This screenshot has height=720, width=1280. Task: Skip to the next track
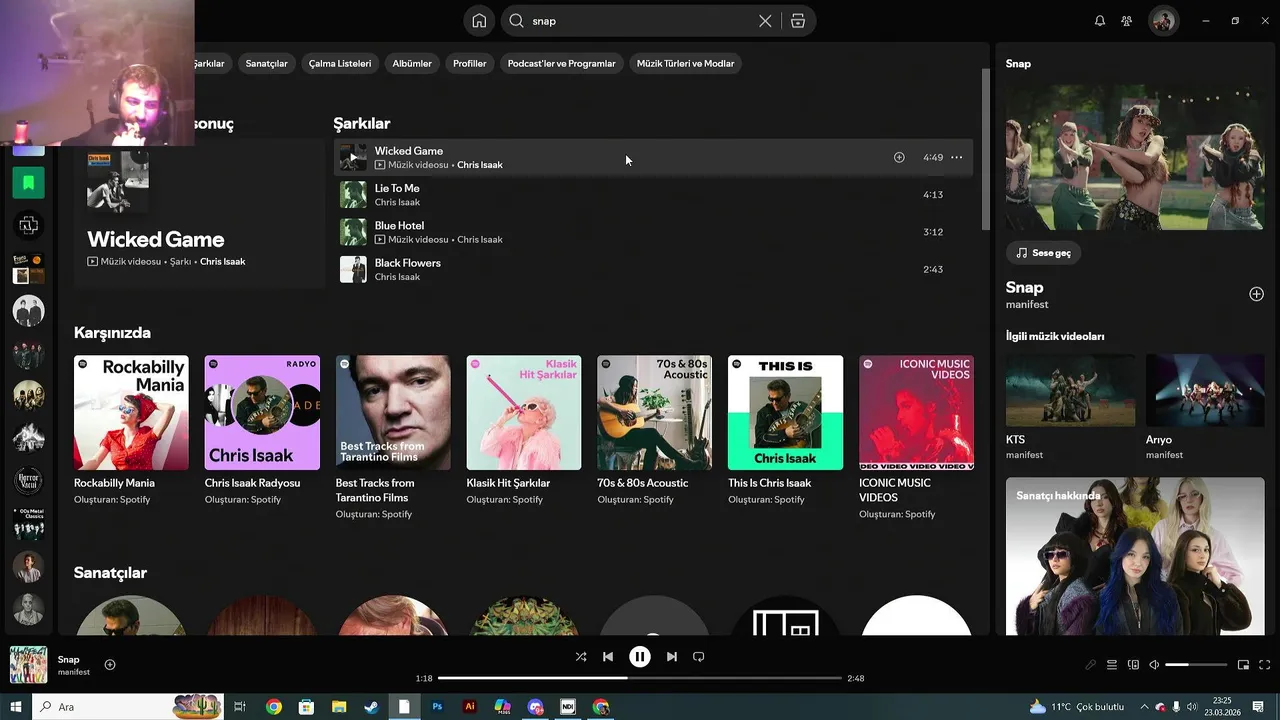pyautogui.click(x=672, y=657)
